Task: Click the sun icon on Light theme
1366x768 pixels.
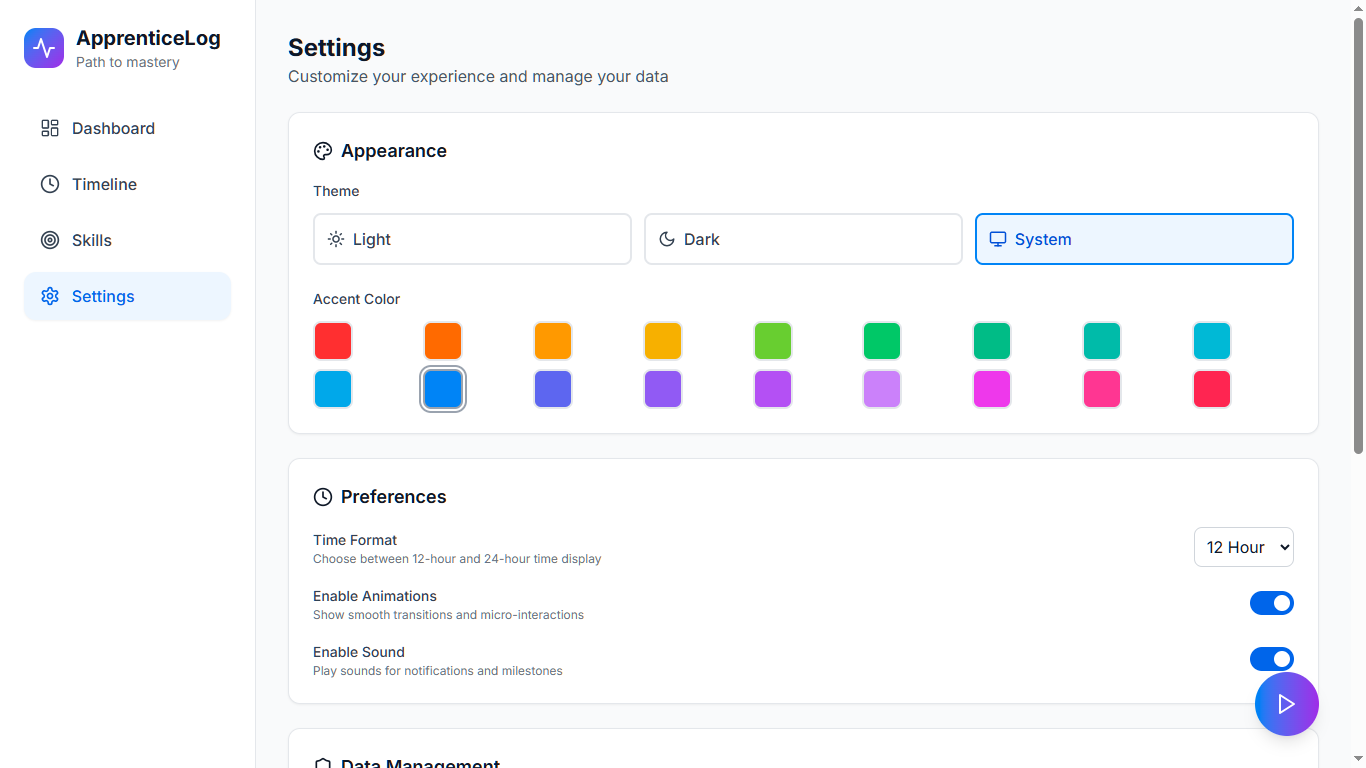Action: [x=336, y=239]
